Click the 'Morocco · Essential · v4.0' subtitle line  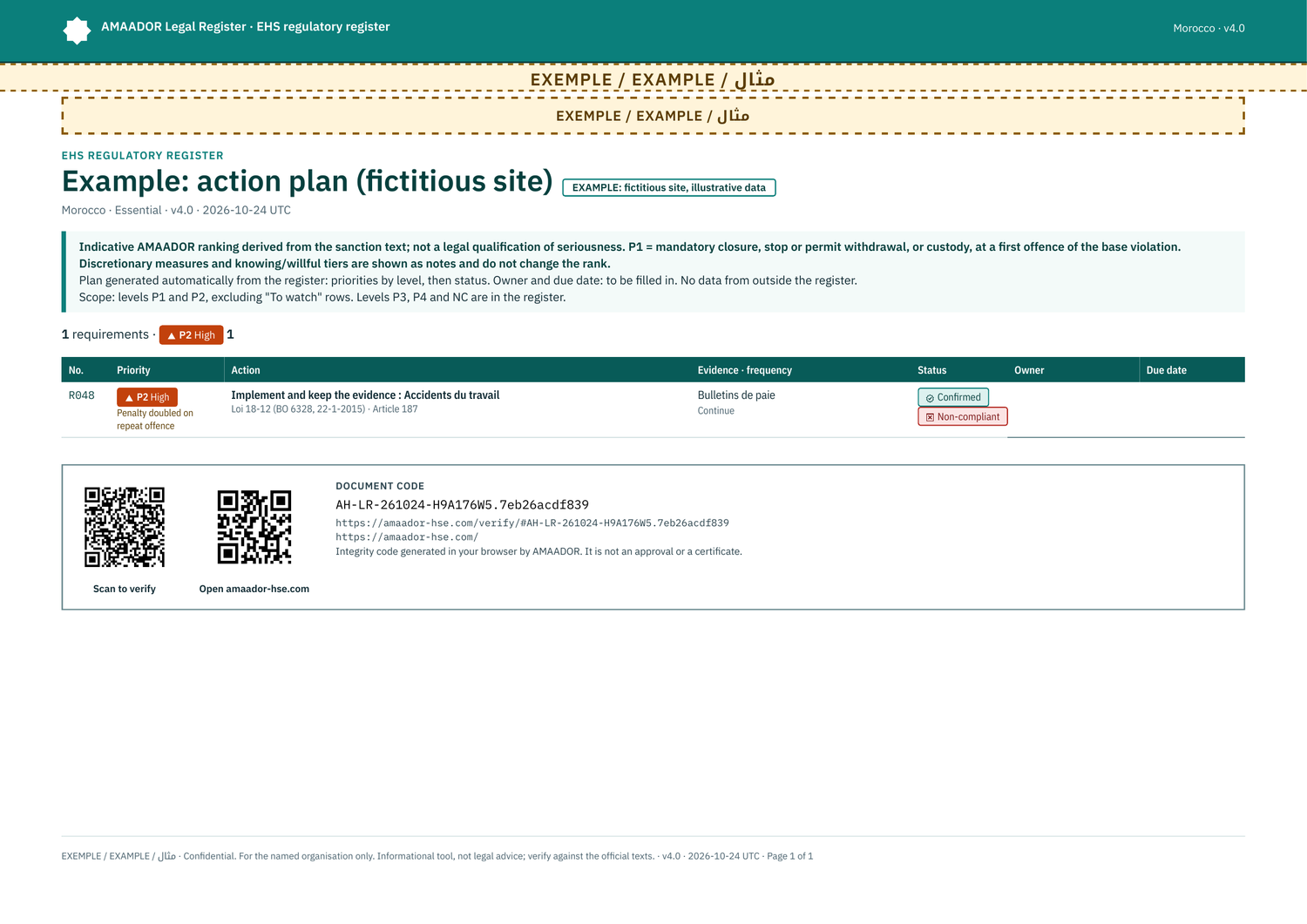pyautogui.click(x=176, y=210)
